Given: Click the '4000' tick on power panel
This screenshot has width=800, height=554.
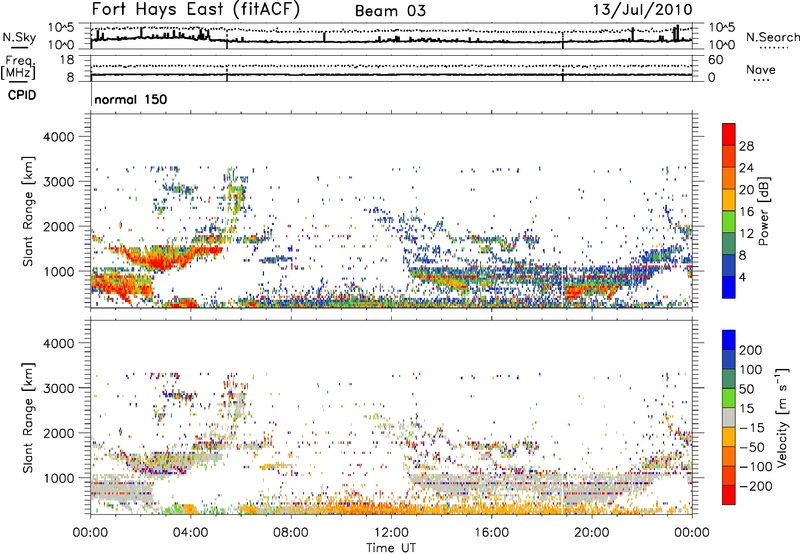Looking at the screenshot, I should point(59,137).
